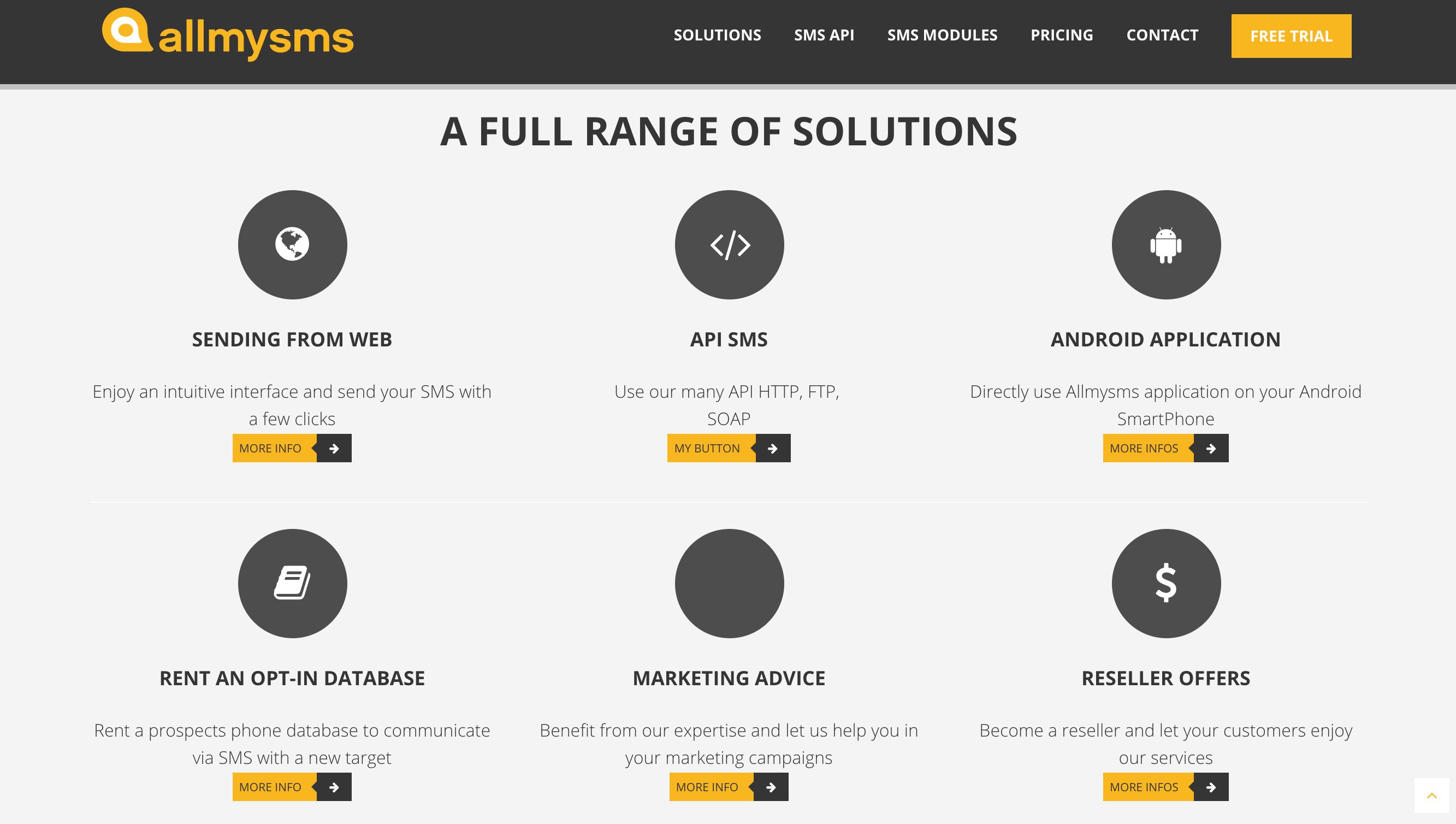Open the SMS API menu item
This screenshot has width=1456, height=824.
pyautogui.click(x=824, y=35)
